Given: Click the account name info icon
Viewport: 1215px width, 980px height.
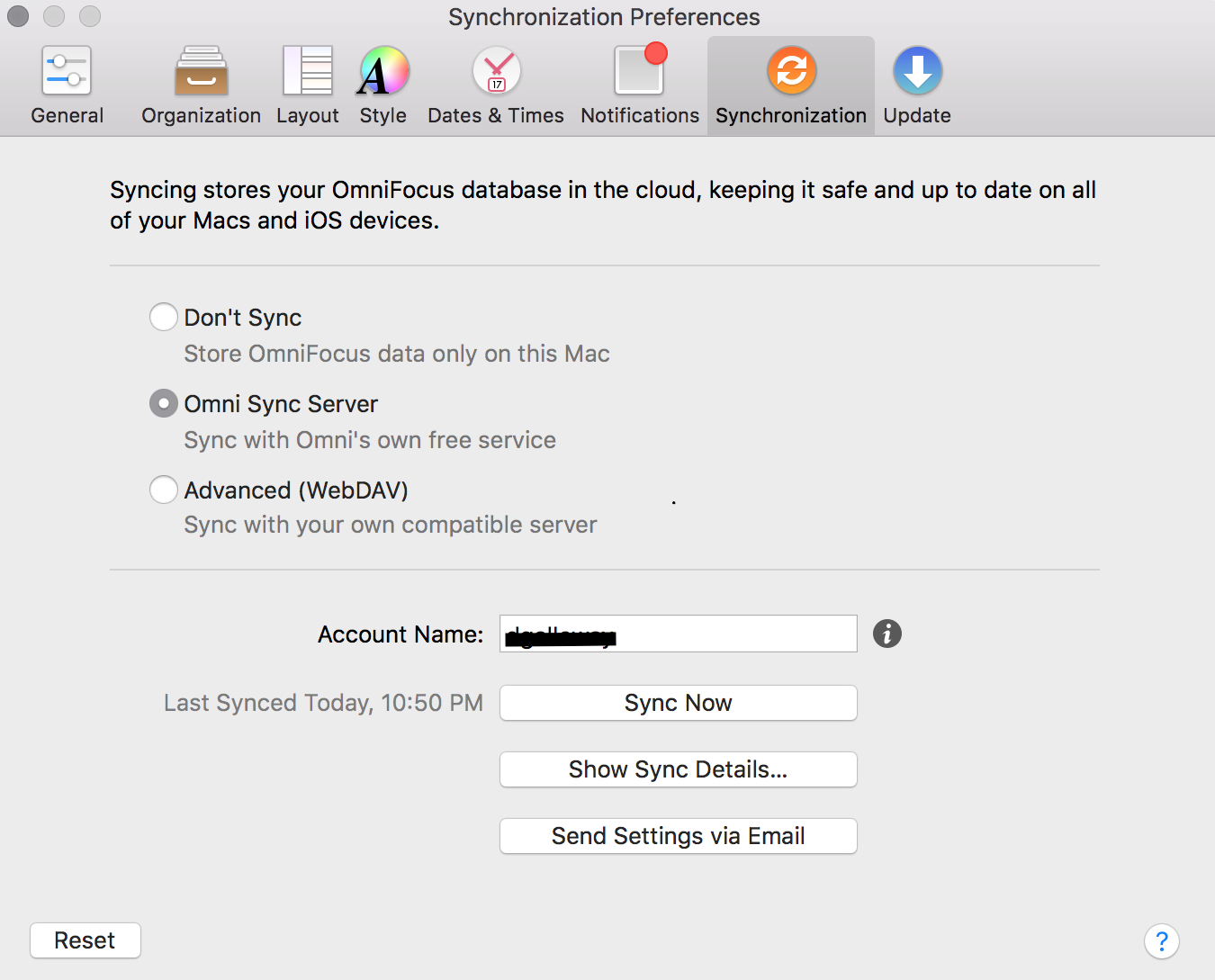Looking at the screenshot, I should [x=887, y=634].
